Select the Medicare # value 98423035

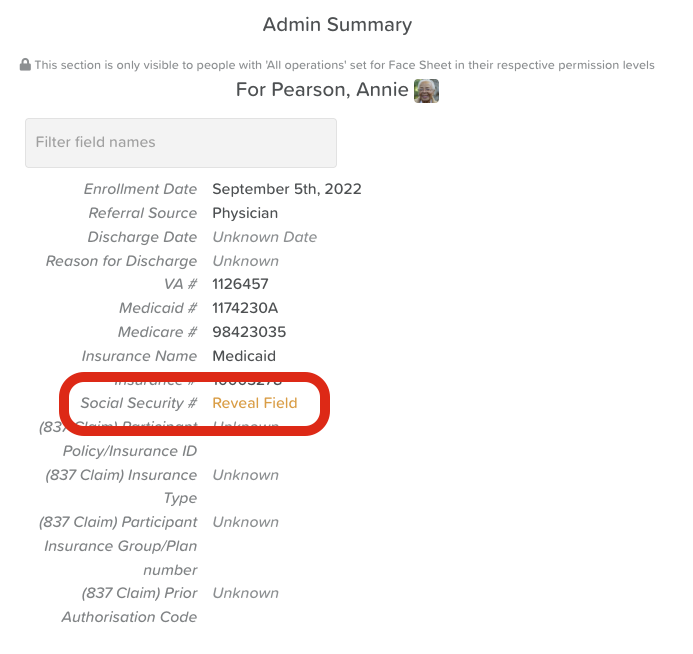click(x=249, y=332)
